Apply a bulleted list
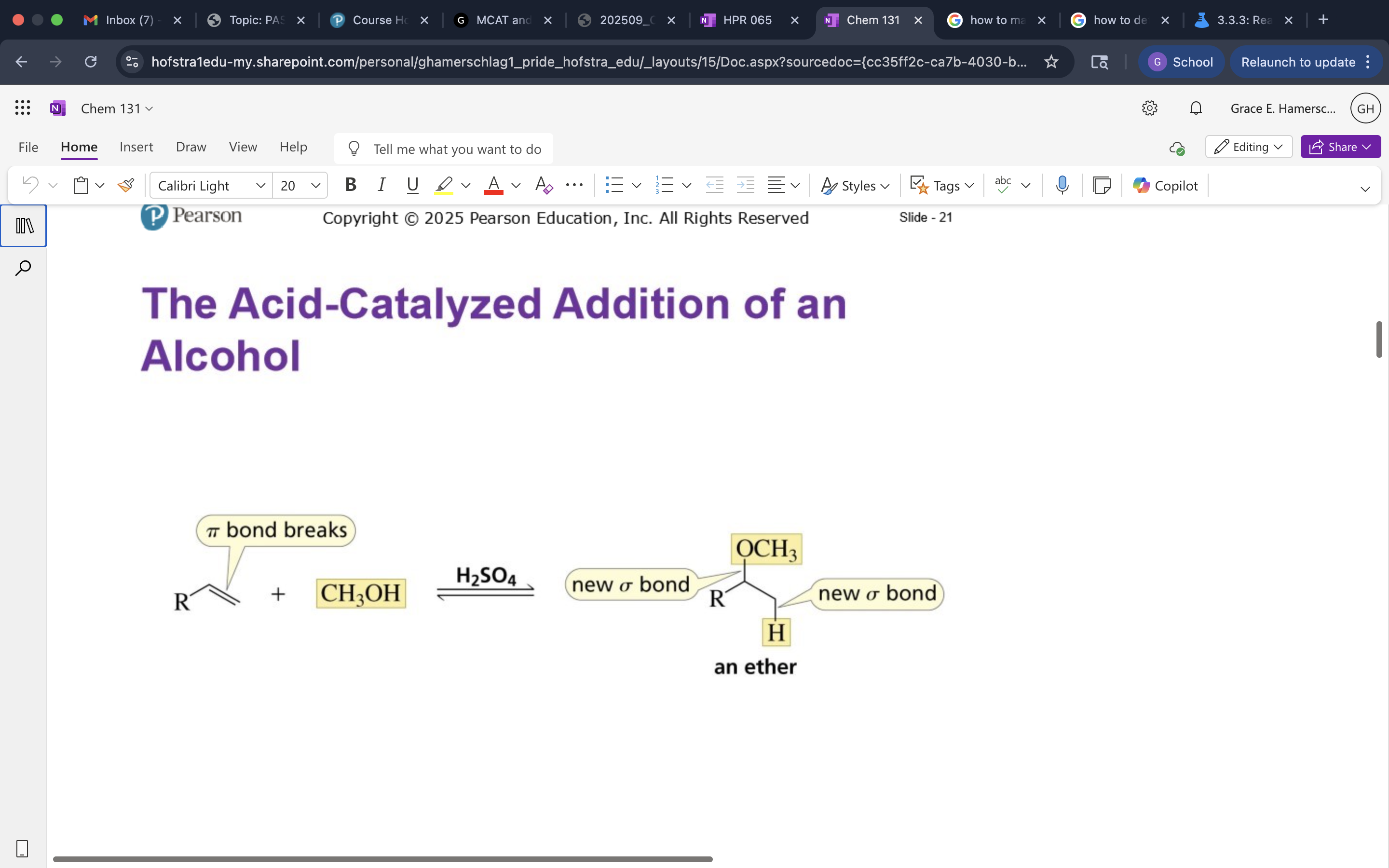The height and width of the screenshot is (868, 1389). pos(616,185)
